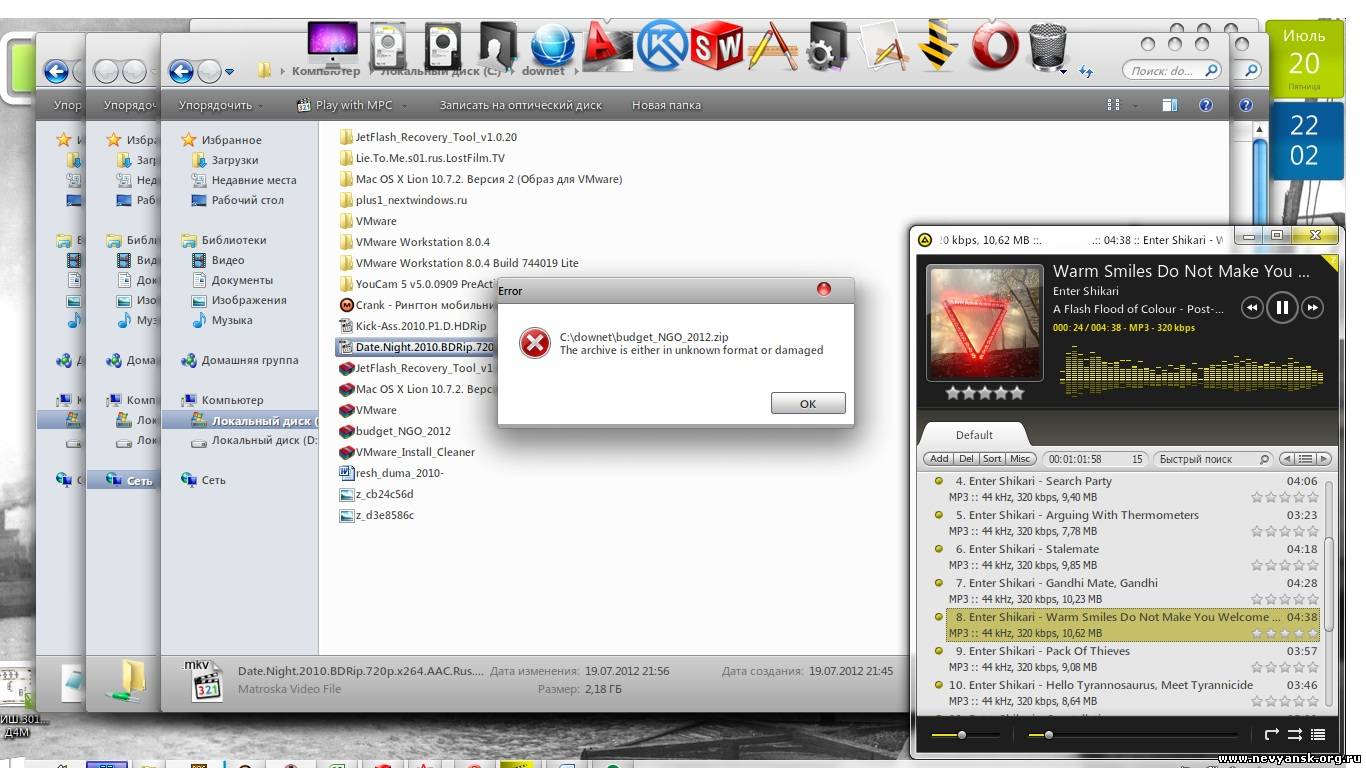Open the dark user folder in the dock
Screen dimensions: 1366x768
(x=497, y=45)
